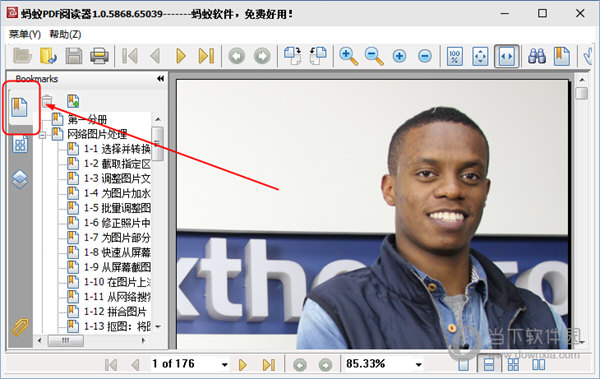Click the bookmark icon in top toolbar
Viewport: 600px width, 379px height.
click(562, 56)
